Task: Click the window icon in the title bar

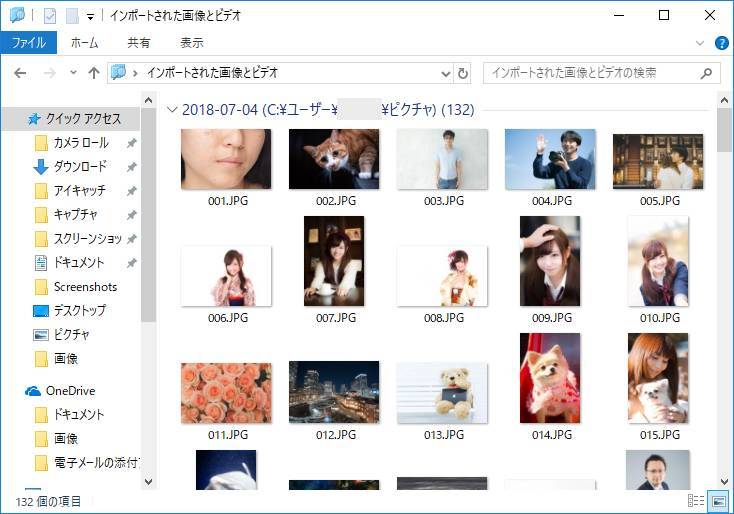Action: pos(17,15)
